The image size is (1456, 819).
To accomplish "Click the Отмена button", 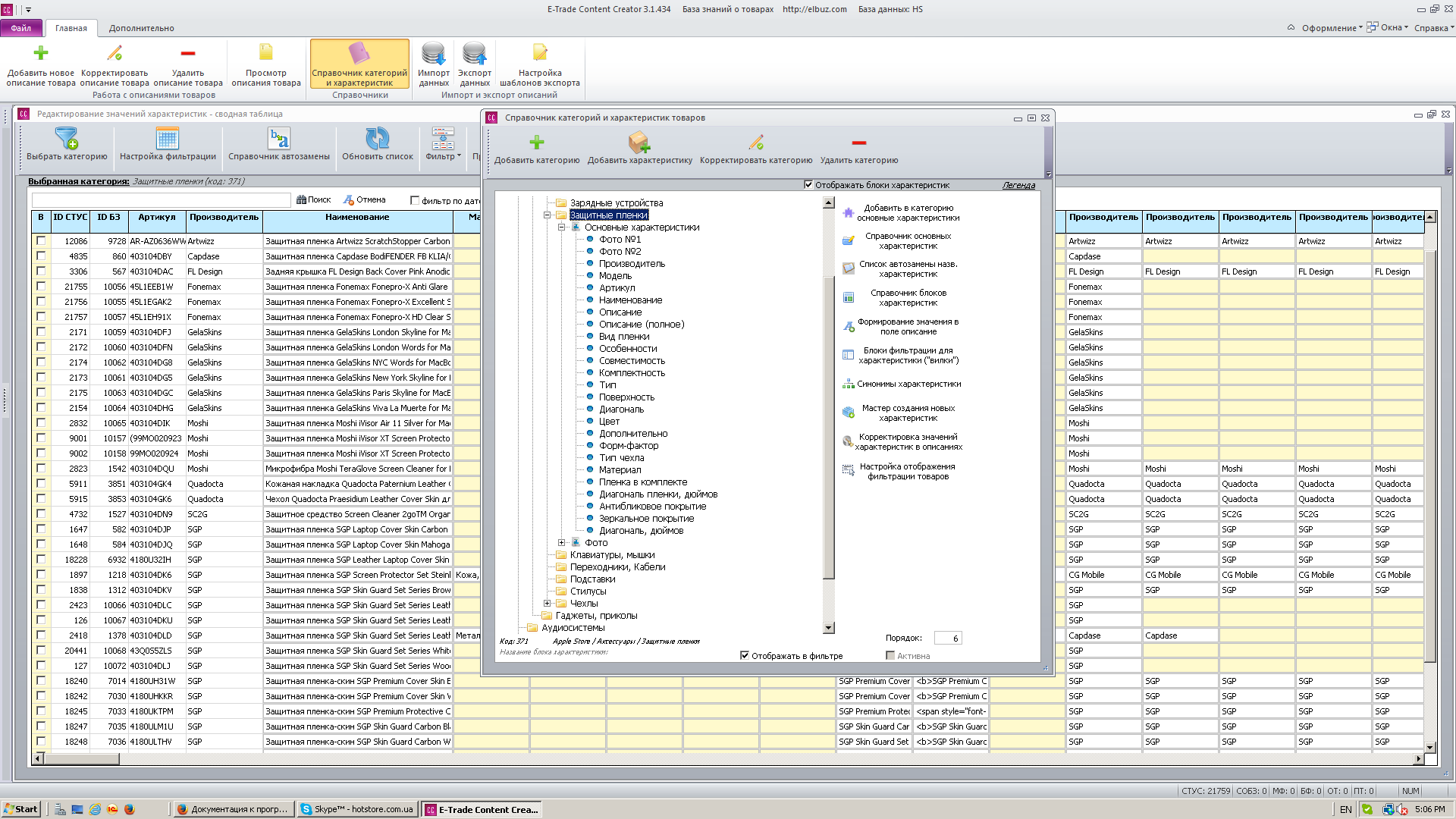I will [x=365, y=200].
